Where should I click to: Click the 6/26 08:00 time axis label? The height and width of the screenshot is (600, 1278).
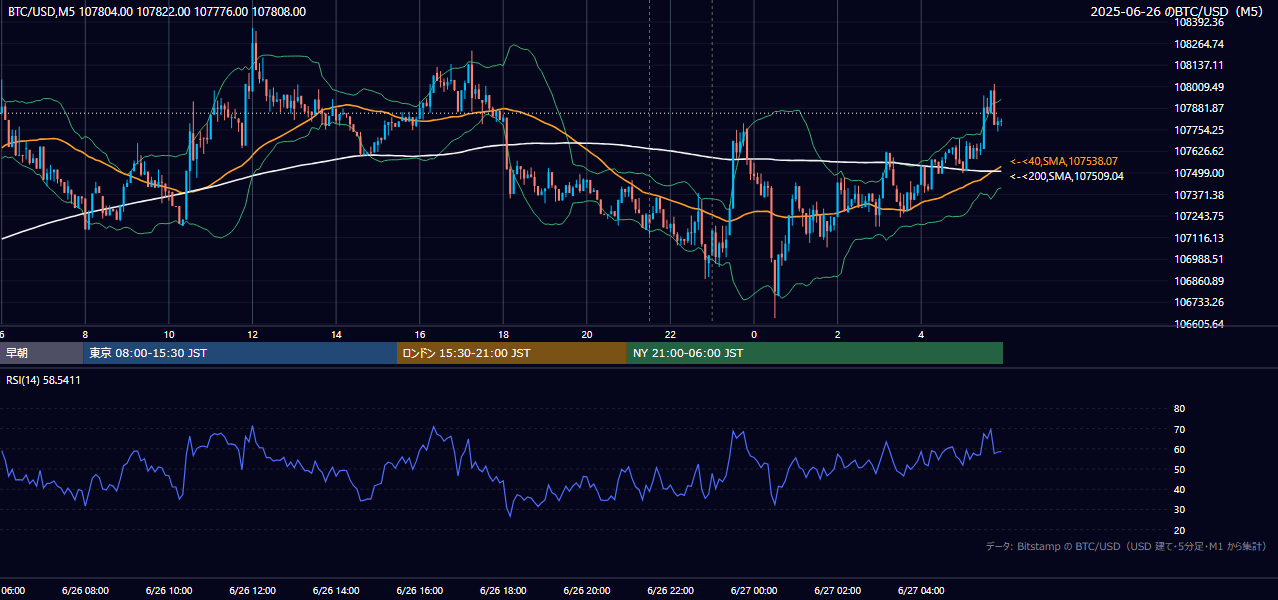85,591
